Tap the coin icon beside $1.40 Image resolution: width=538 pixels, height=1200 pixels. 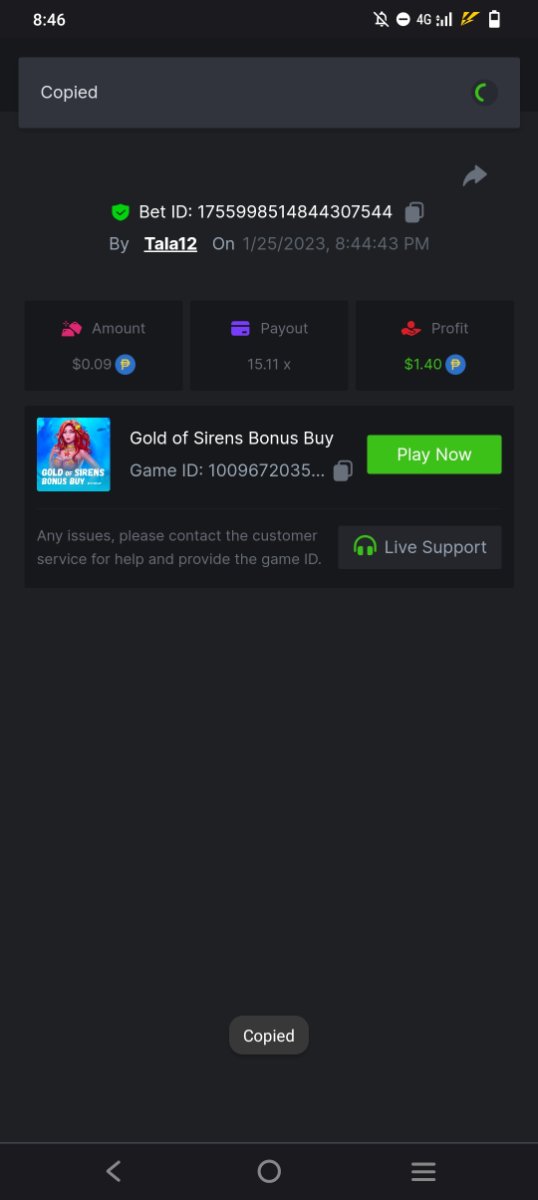pyautogui.click(x=455, y=364)
